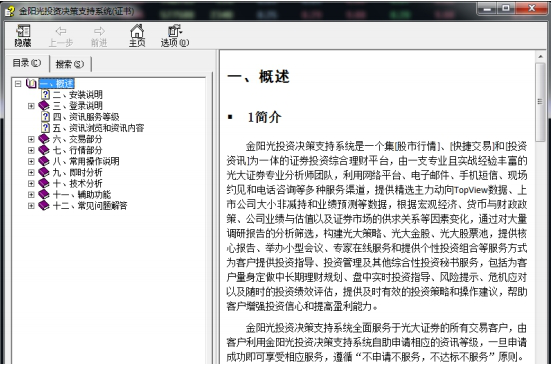Switch to the 目录(C) tab

tap(27, 63)
